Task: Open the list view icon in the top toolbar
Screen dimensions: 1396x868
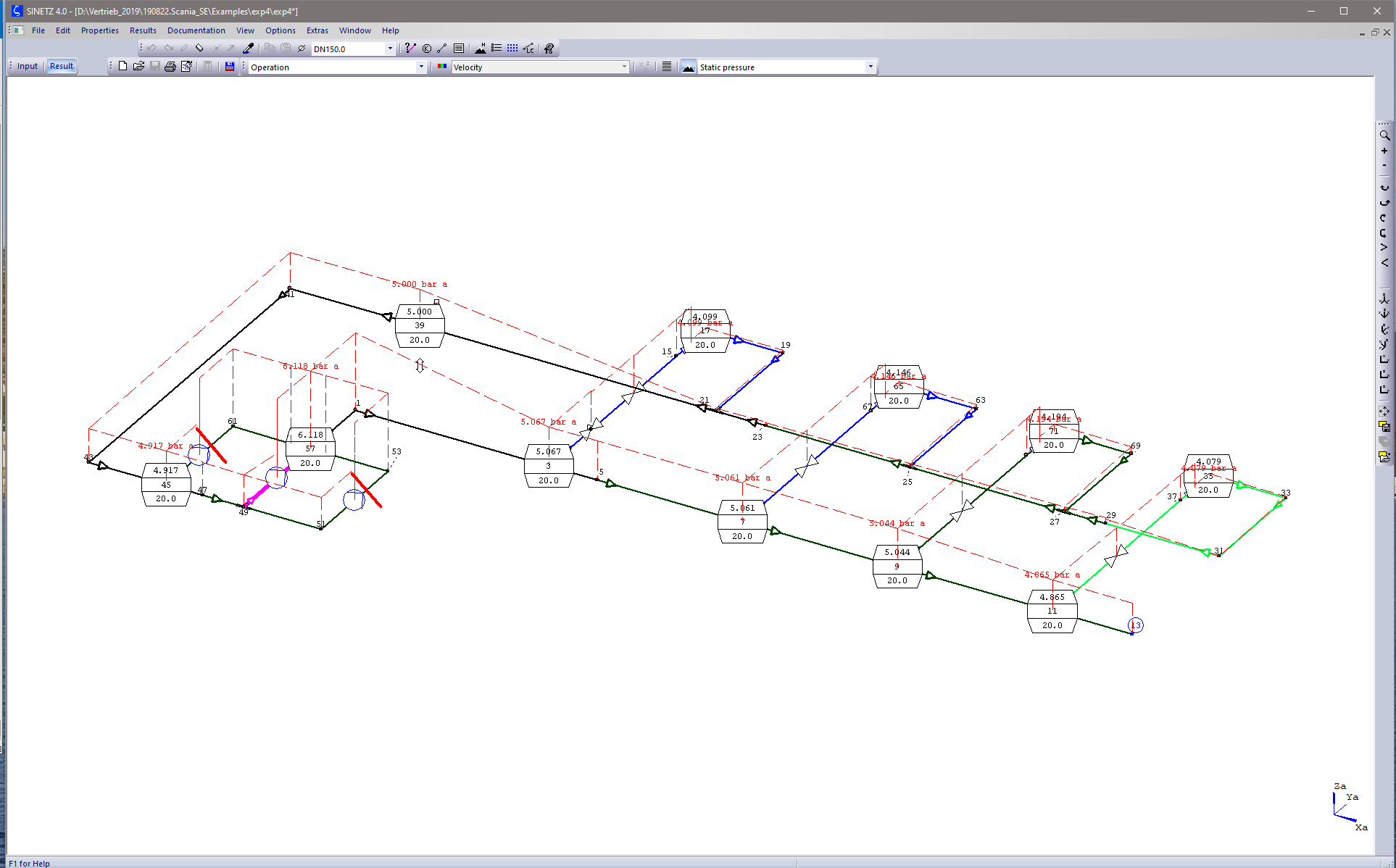Action: point(459,49)
